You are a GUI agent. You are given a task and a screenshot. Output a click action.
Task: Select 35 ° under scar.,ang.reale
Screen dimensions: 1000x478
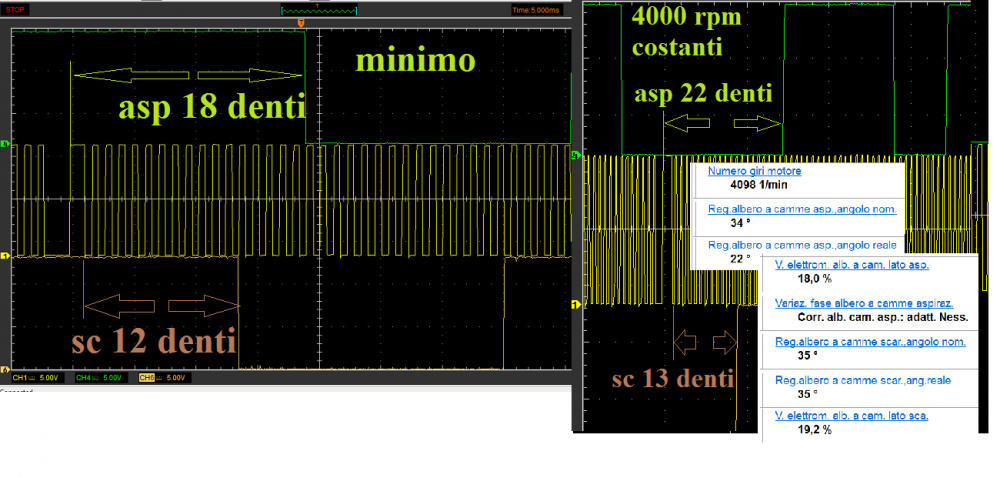click(x=809, y=394)
